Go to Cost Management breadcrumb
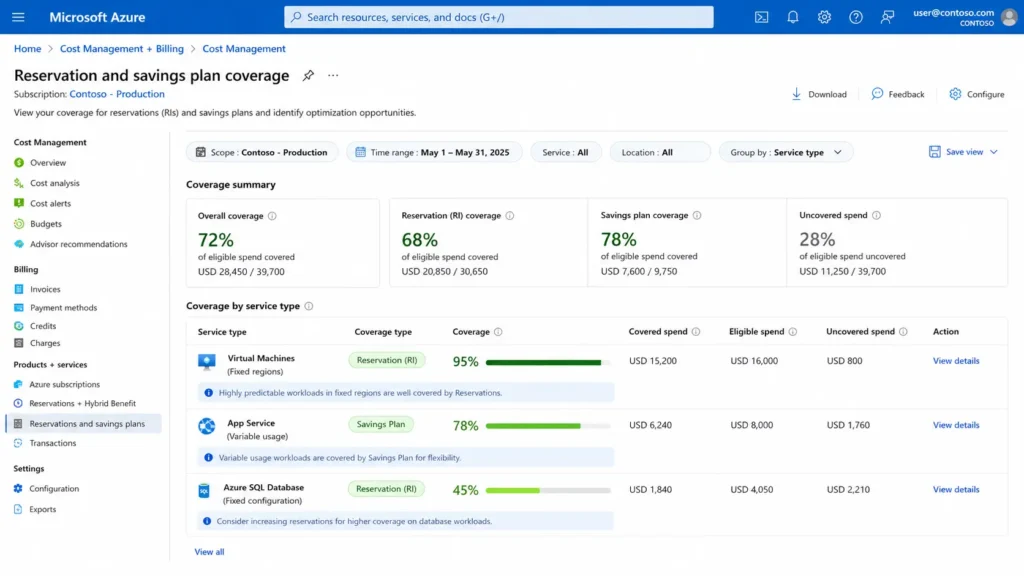This screenshot has width=1024, height=576. pos(244,49)
